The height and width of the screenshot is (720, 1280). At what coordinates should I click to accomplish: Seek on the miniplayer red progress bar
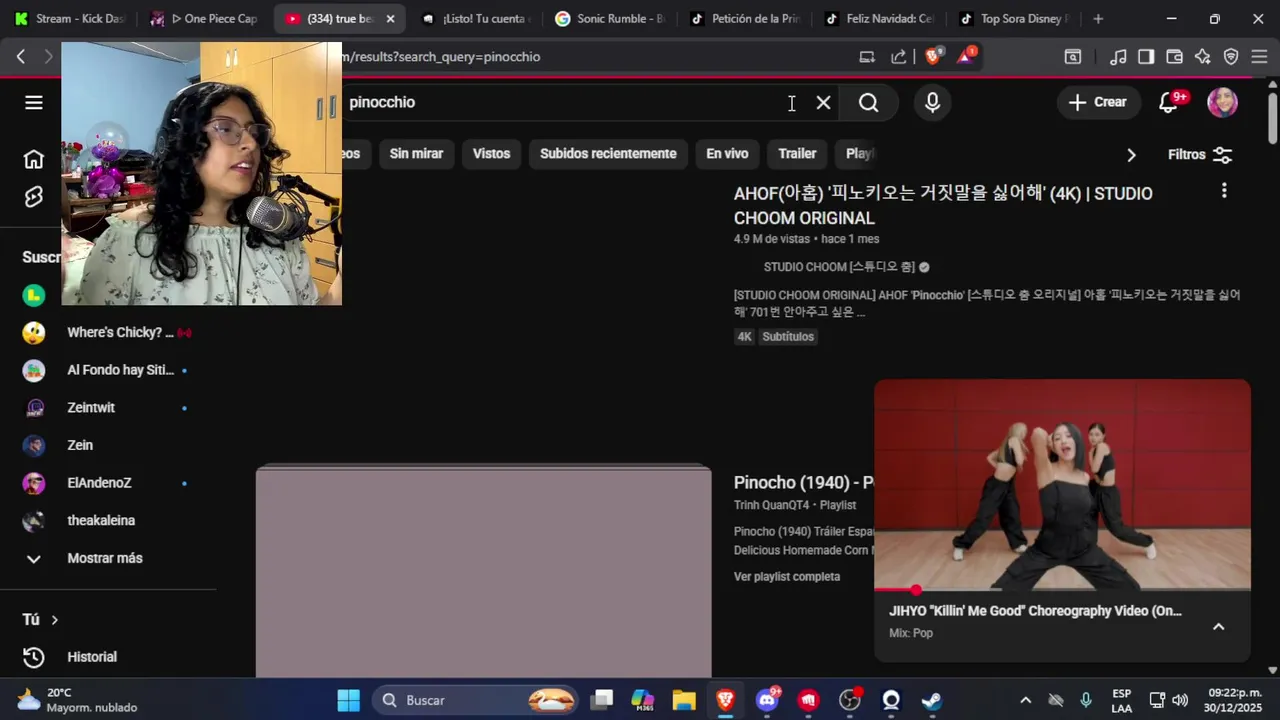point(1062,590)
